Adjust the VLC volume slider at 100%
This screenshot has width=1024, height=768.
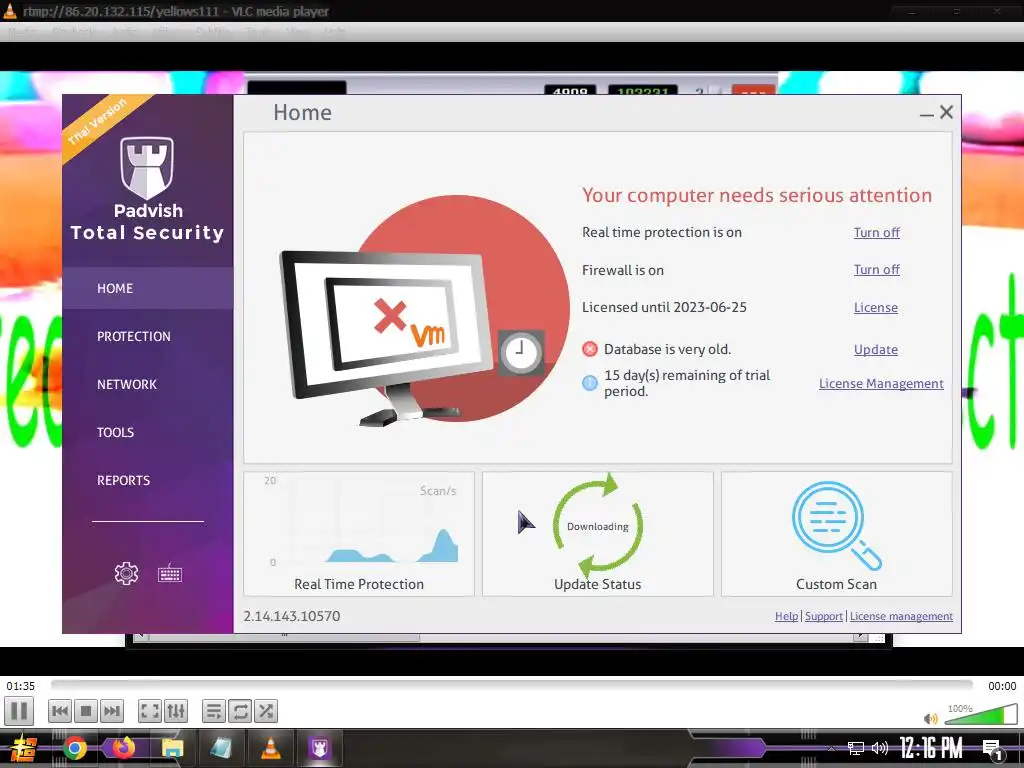(981, 714)
